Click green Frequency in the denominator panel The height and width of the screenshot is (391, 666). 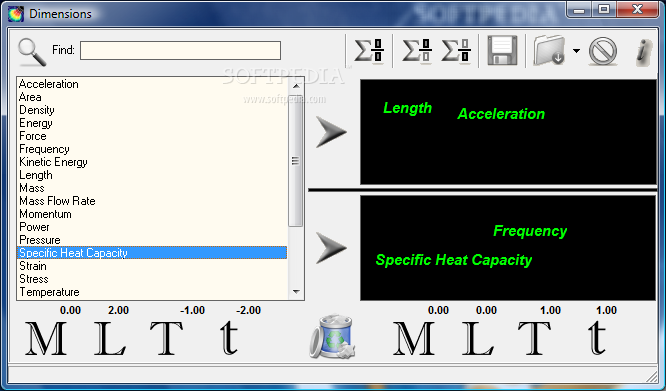tap(530, 231)
